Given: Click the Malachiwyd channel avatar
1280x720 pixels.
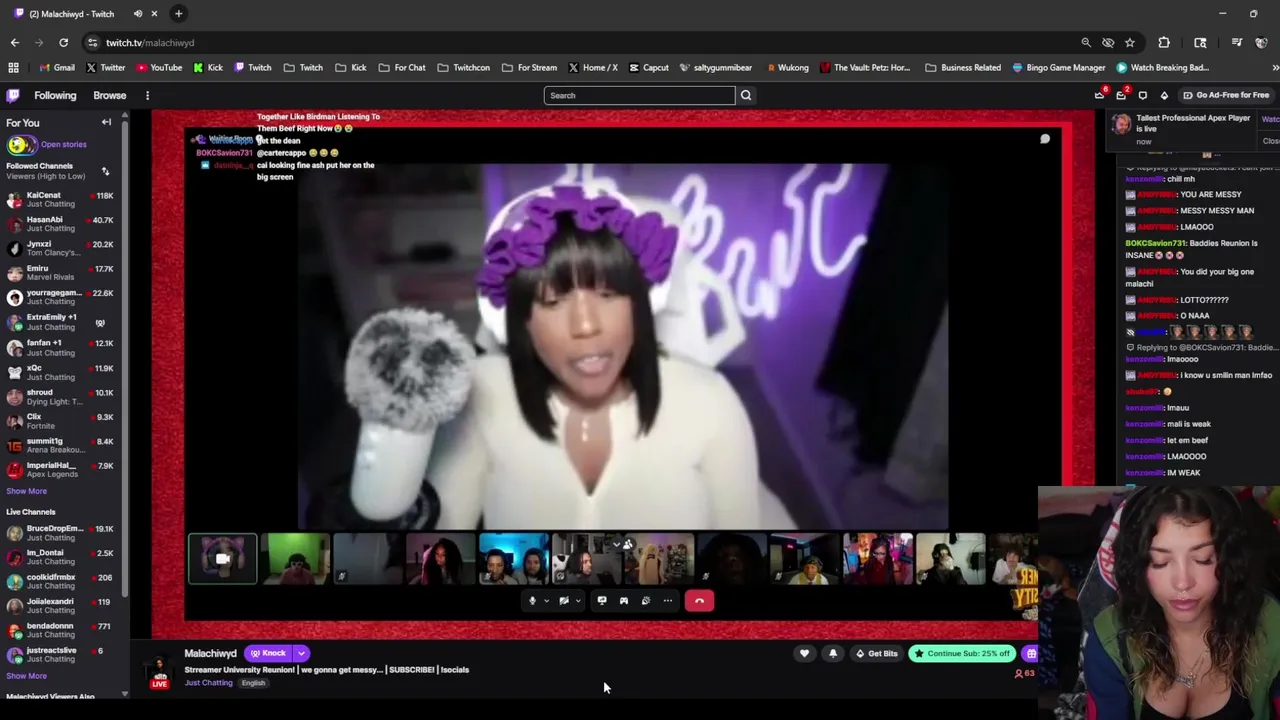Looking at the screenshot, I should click(x=160, y=671).
